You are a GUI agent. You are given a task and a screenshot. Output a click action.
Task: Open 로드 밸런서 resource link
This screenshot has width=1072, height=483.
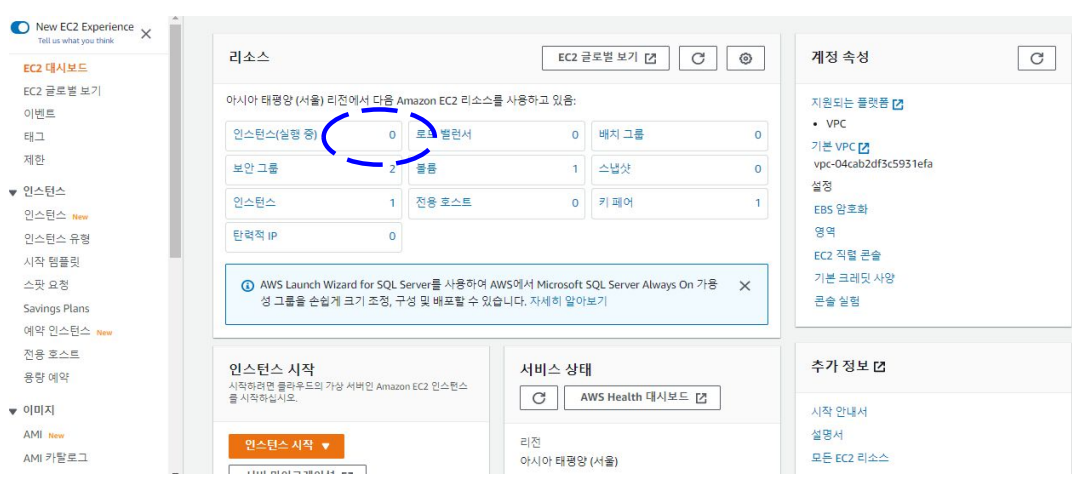point(444,135)
